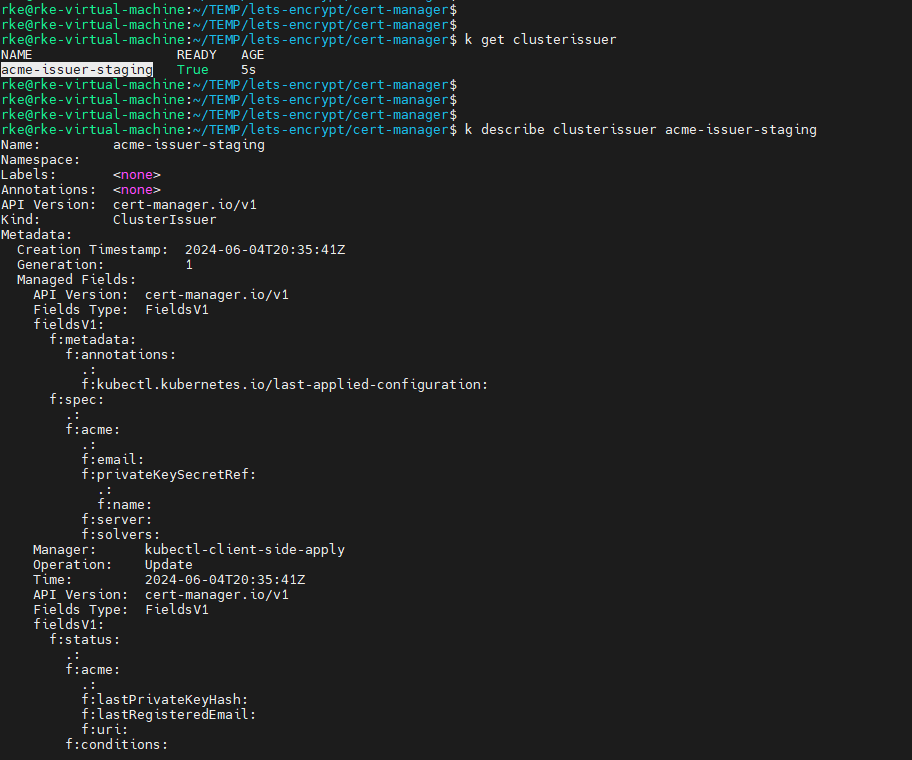Click the top-level API Version value cert-manager.io/v1
This screenshot has height=760, width=912.
(185, 205)
